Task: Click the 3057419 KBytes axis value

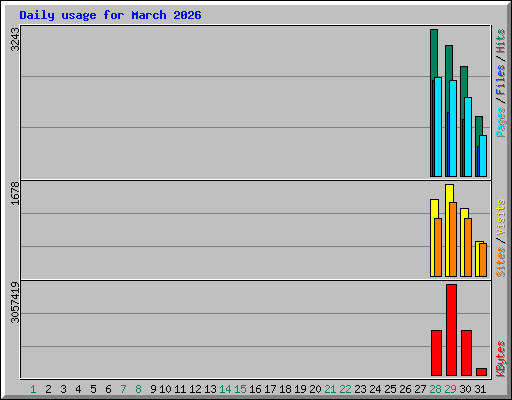Action: (x=15, y=303)
